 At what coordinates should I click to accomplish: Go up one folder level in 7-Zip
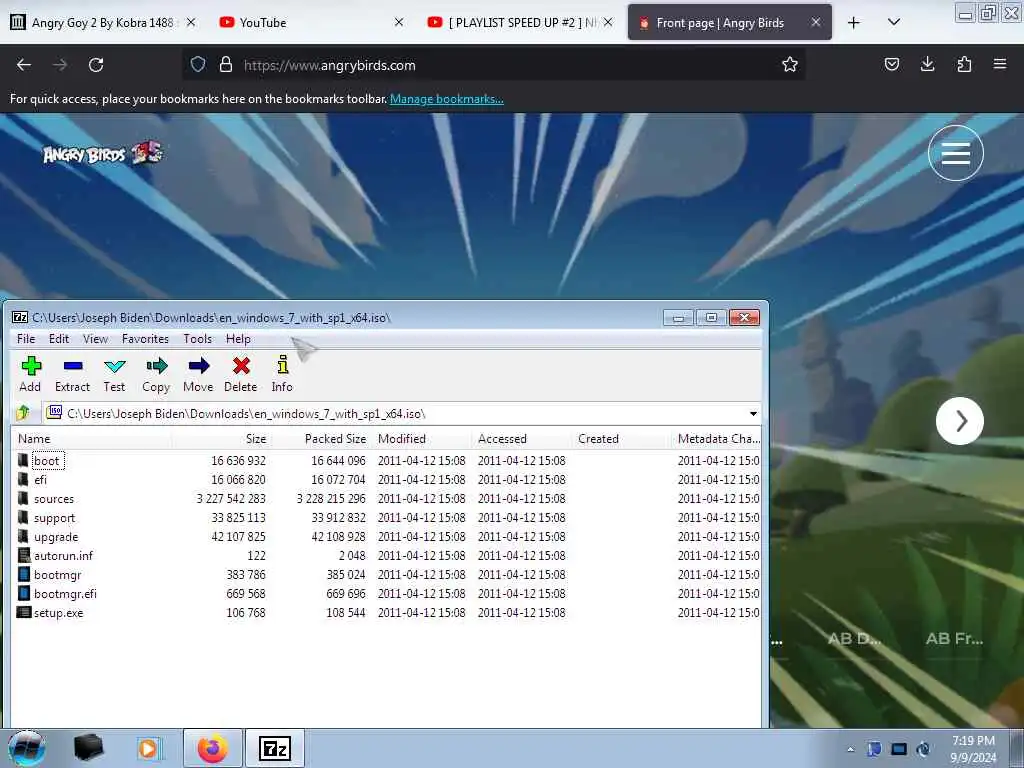point(24,413)
